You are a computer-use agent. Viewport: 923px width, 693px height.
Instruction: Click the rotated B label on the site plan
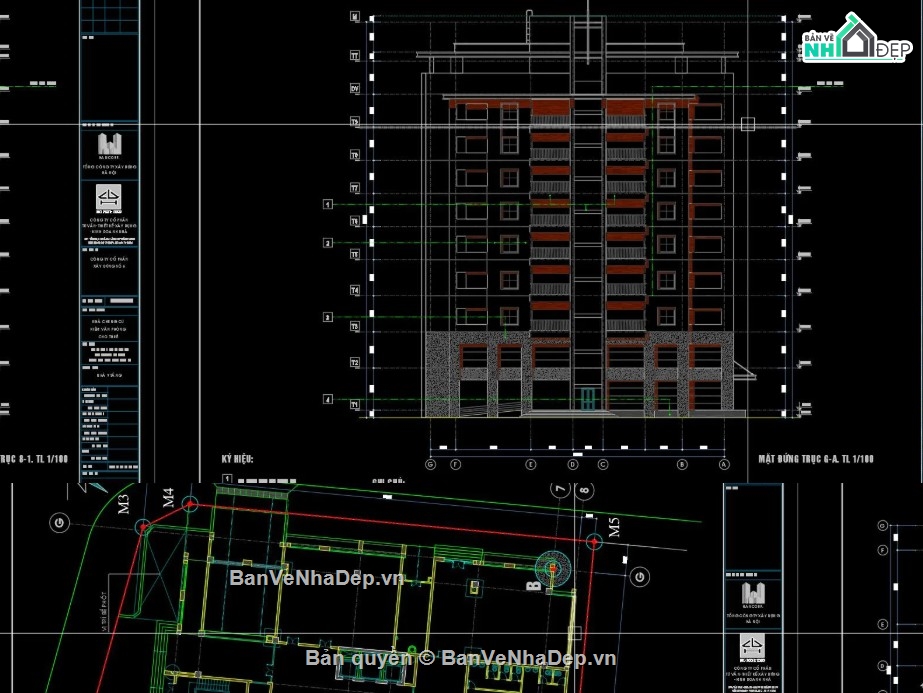(533, 585)
